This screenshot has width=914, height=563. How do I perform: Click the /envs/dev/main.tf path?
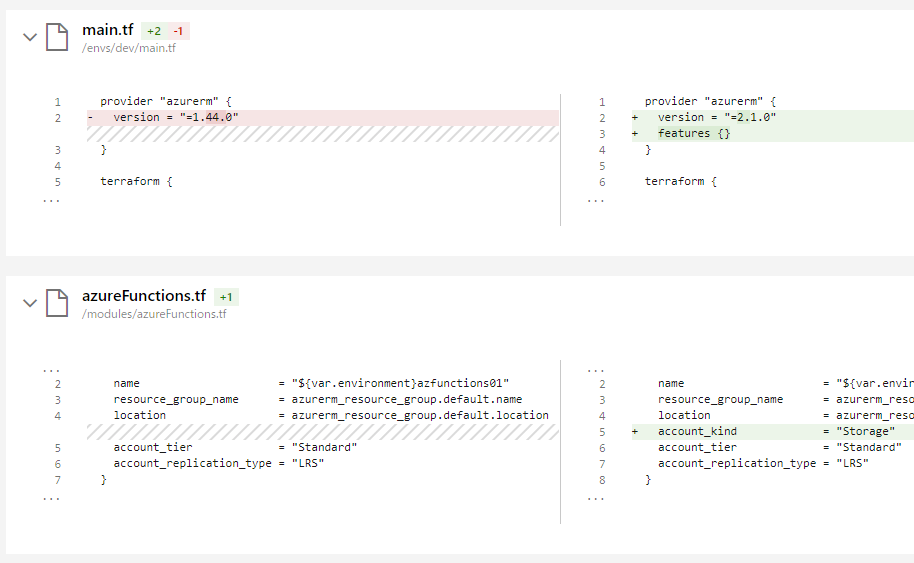[x=129, y=48]
